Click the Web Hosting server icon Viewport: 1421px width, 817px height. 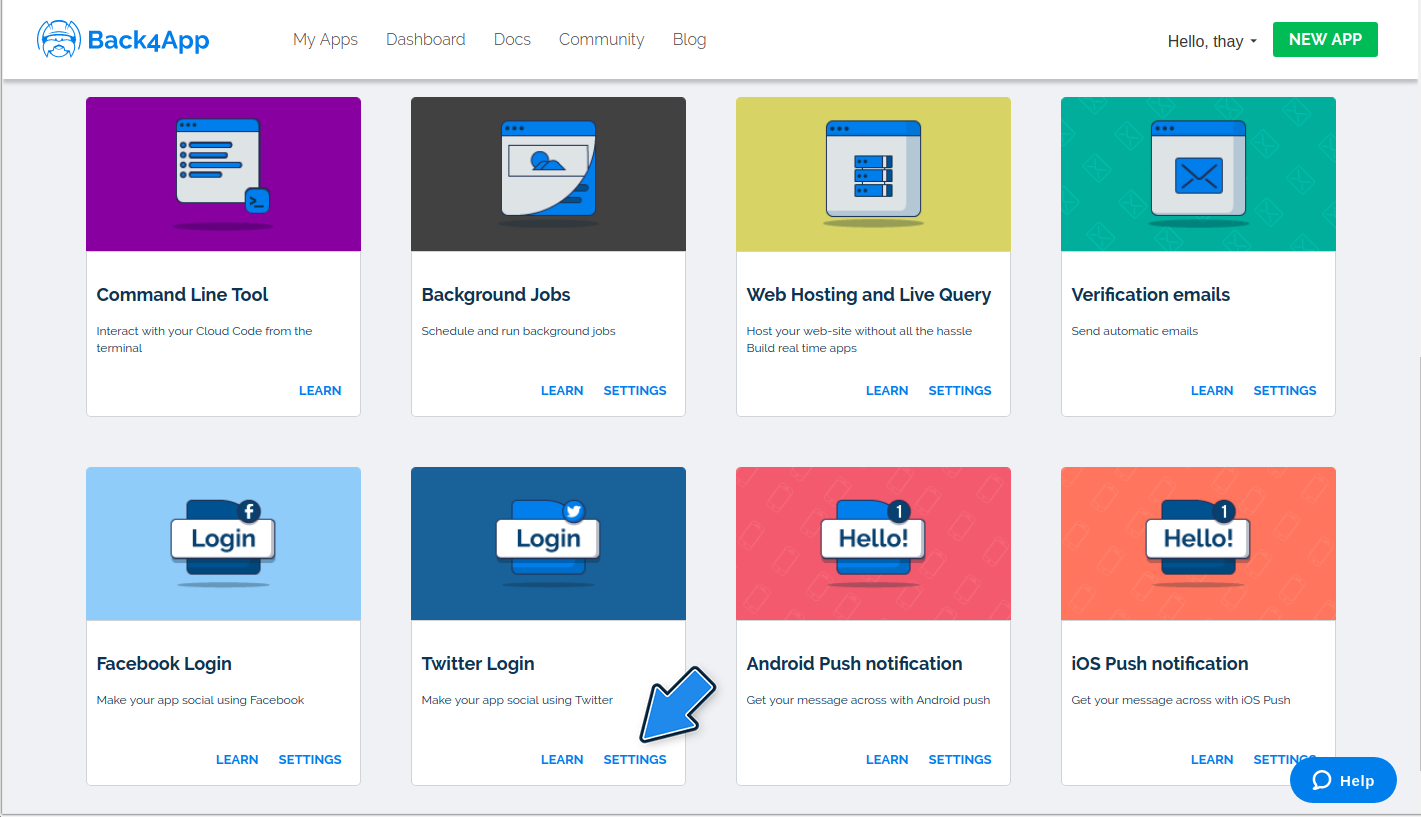click(873, 173)
